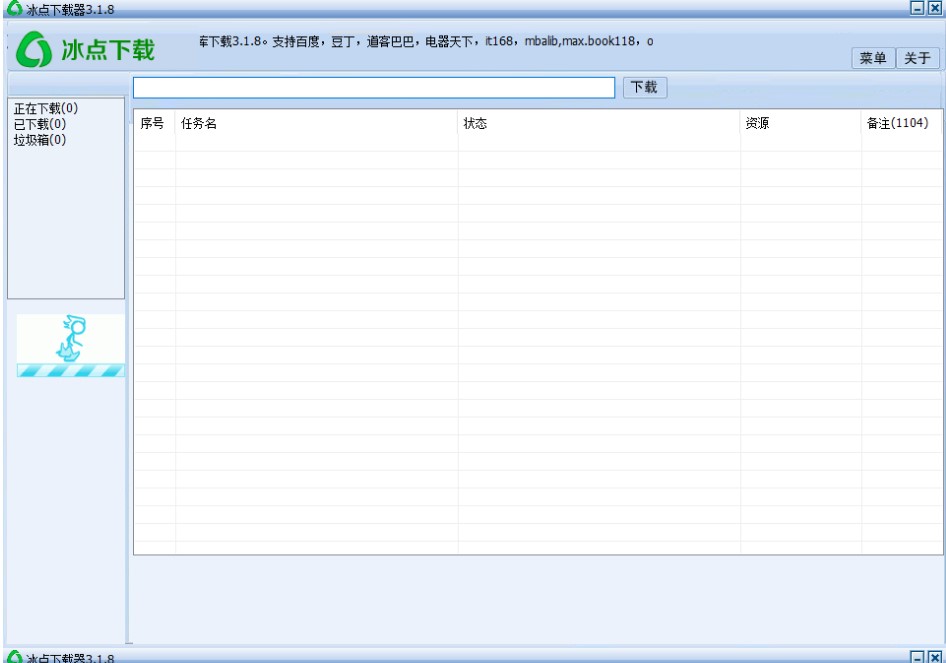The image size is (946, 663).
Task: Select 已下载(0) in the sidebar
Action: (40, 124)
